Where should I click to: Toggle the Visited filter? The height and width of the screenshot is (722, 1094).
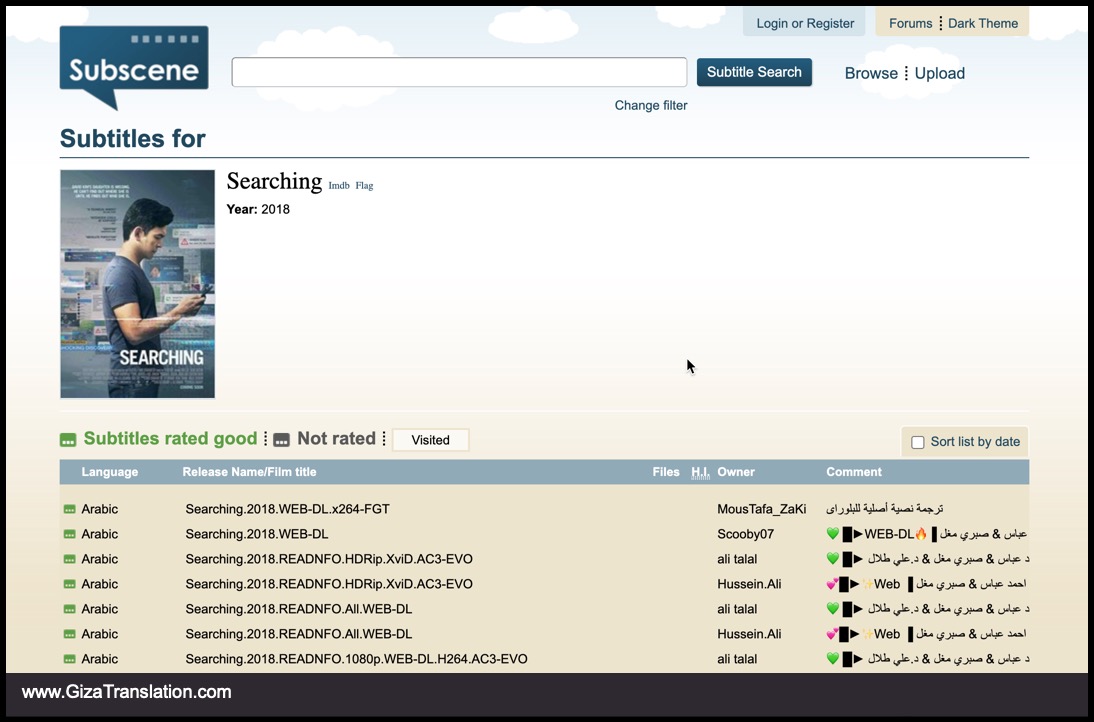click(430, 440)
